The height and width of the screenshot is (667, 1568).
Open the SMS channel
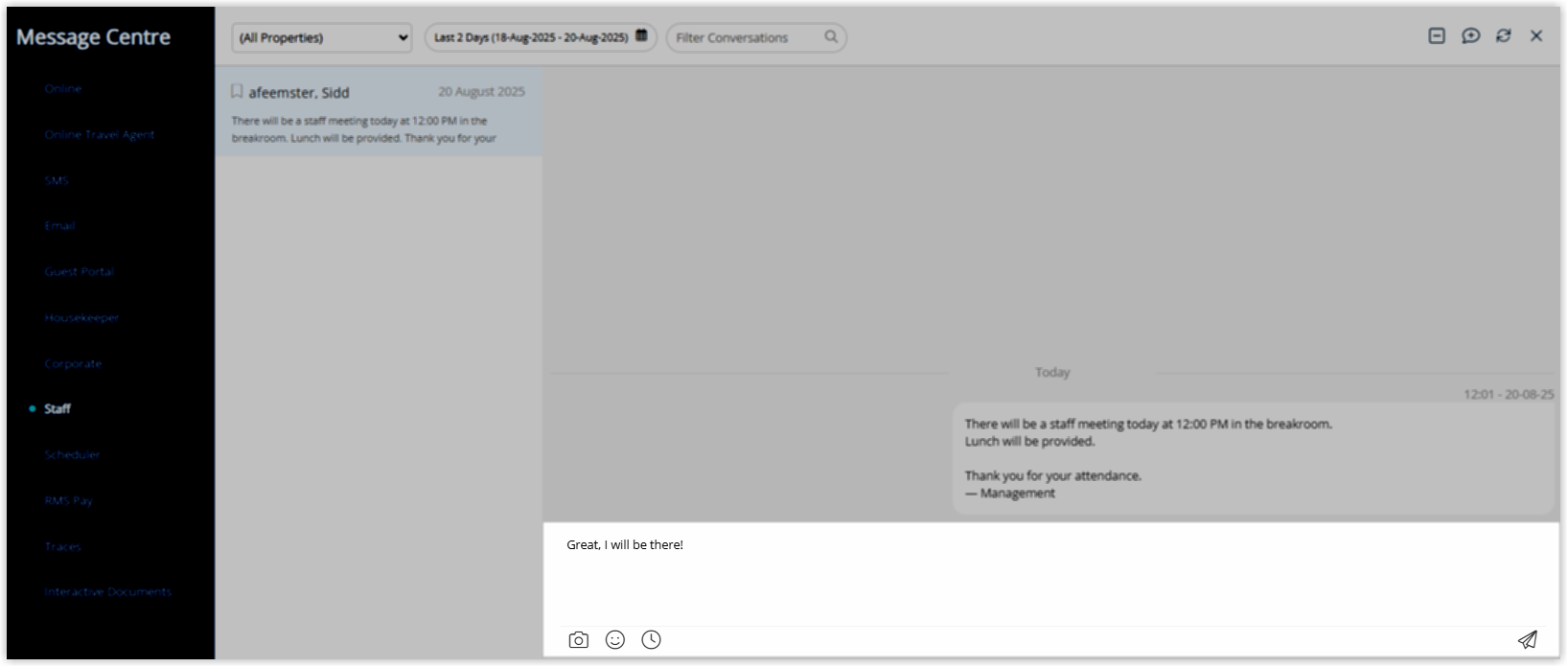point(57,180)
